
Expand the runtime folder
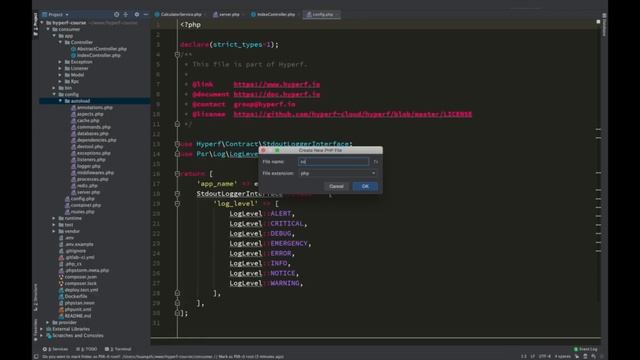point(54,218)
